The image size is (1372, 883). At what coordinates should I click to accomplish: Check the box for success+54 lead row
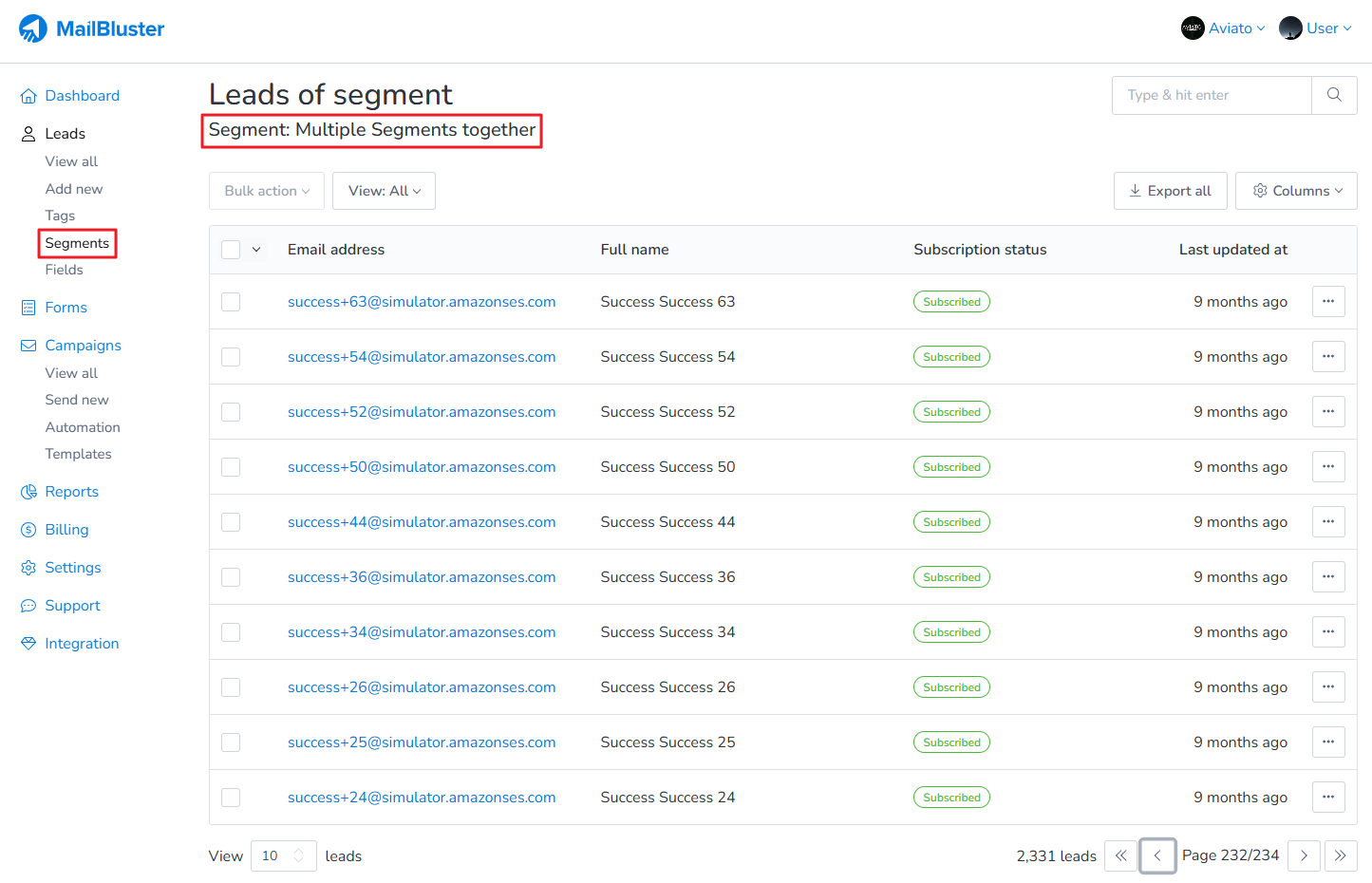231,357
